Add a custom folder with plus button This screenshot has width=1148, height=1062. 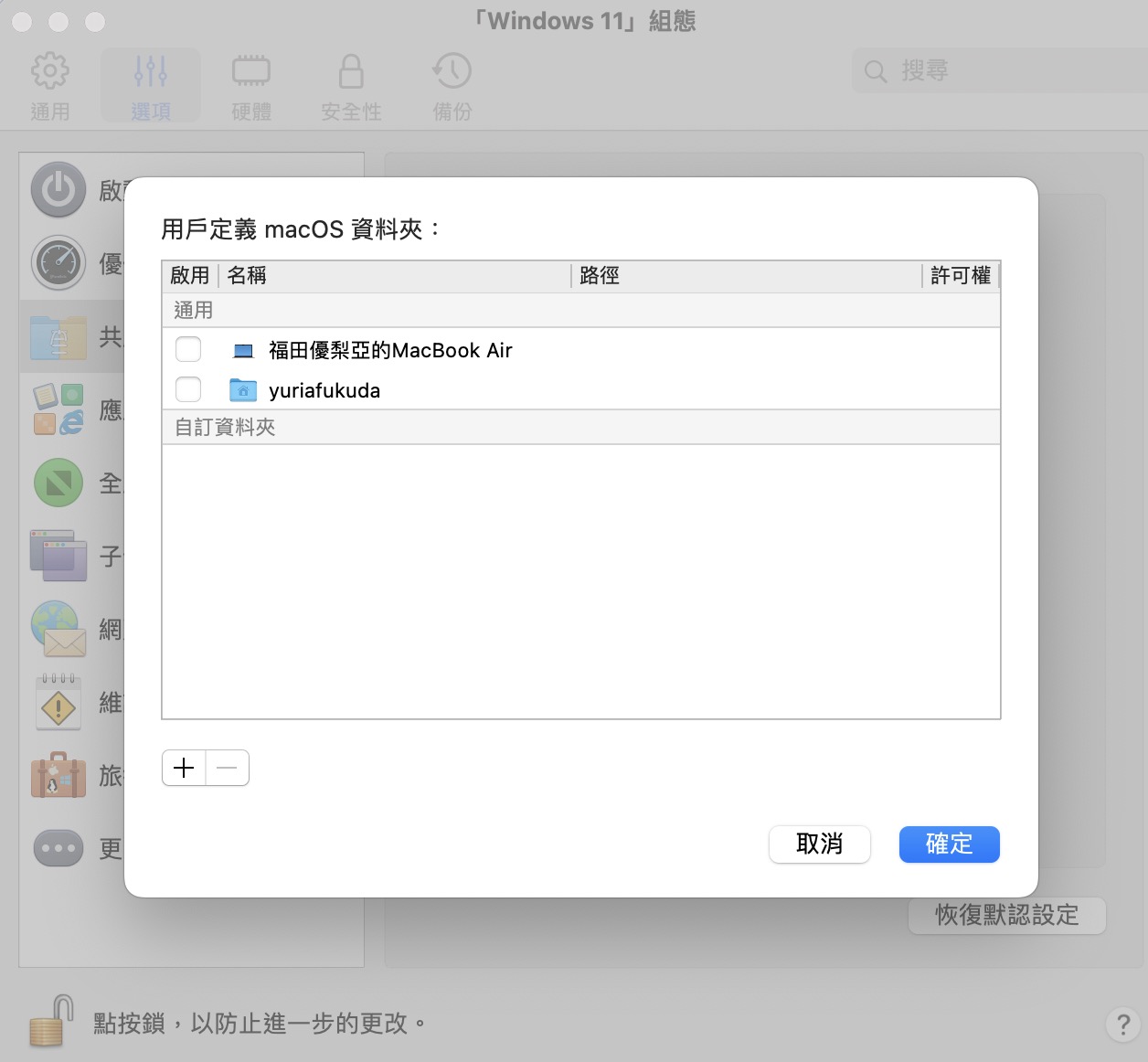184,768
